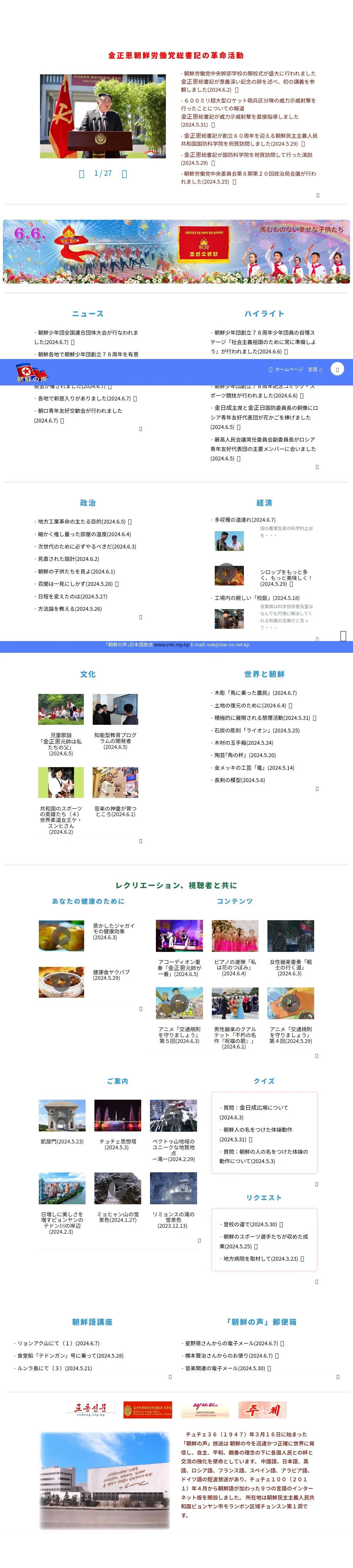Click more icon under the 文化 thumbnails
353x1568 pixels.
(141, 841)
